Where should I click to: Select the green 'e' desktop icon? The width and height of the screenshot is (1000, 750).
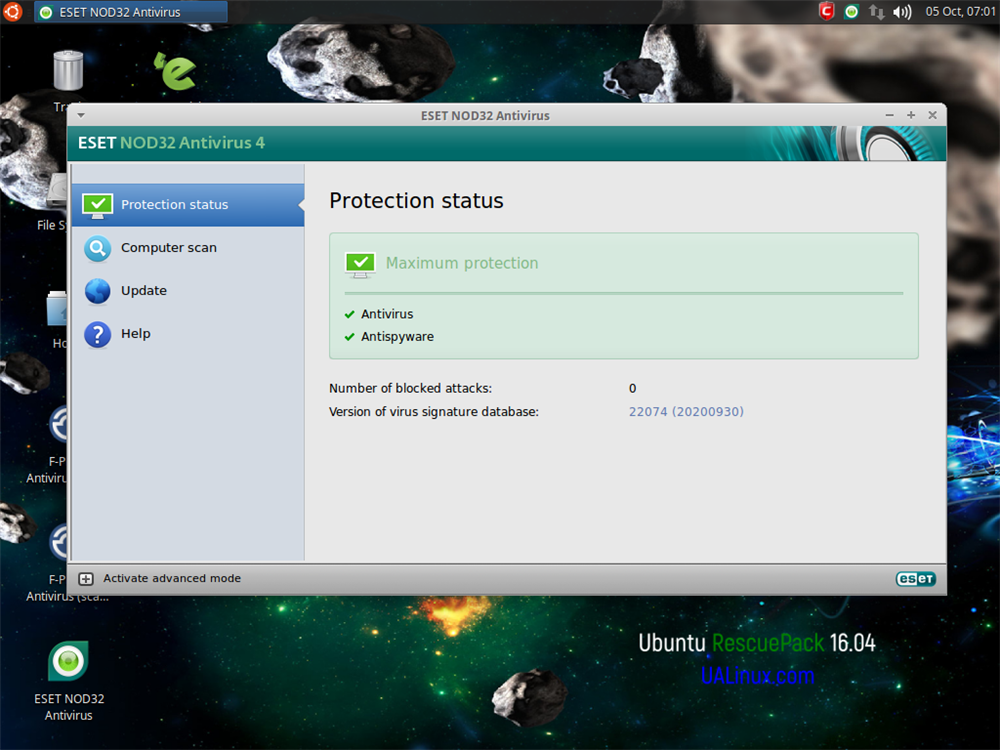coord(175,71)
